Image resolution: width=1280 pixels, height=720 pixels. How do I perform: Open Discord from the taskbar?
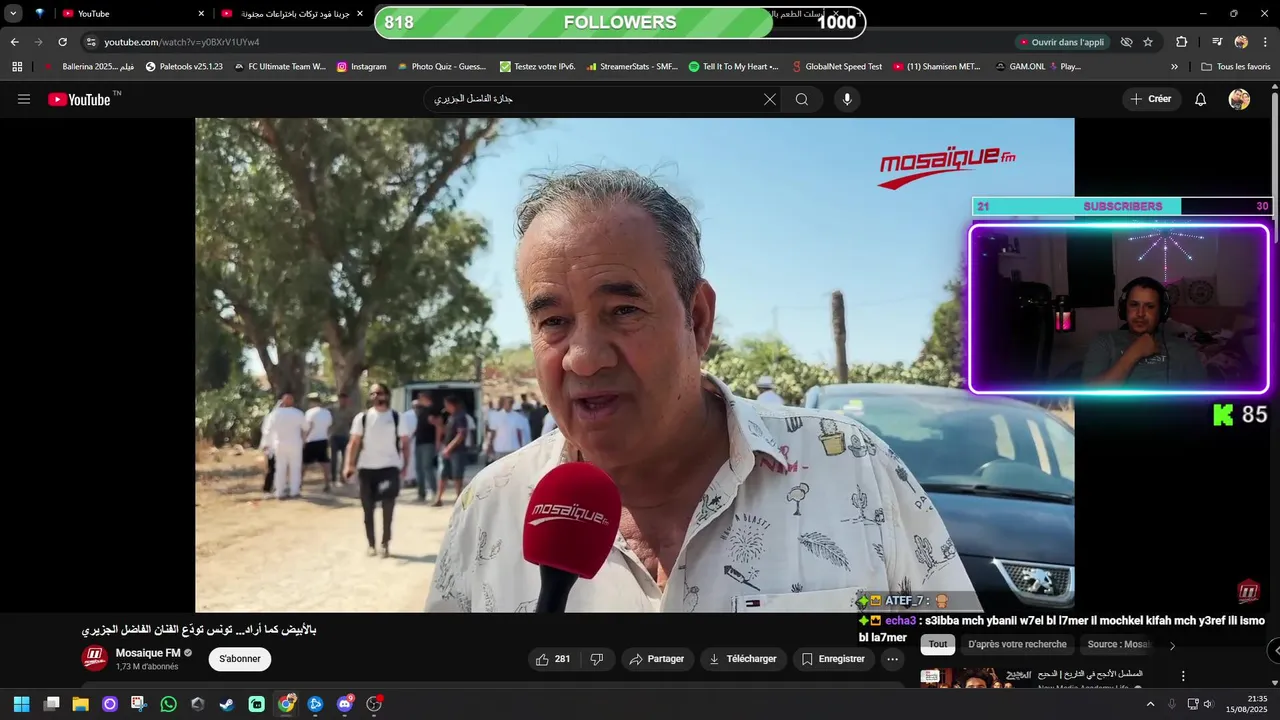point(345,704)
